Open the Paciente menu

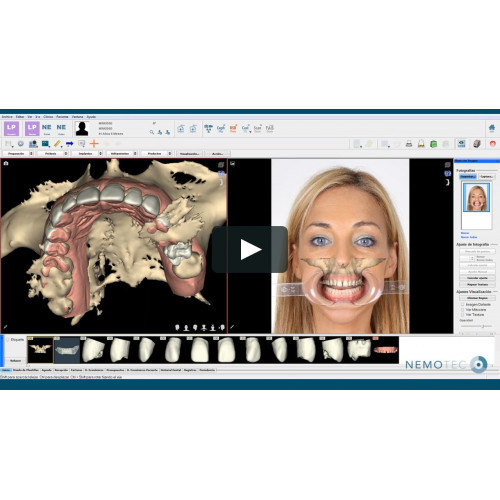pos(62,117)
